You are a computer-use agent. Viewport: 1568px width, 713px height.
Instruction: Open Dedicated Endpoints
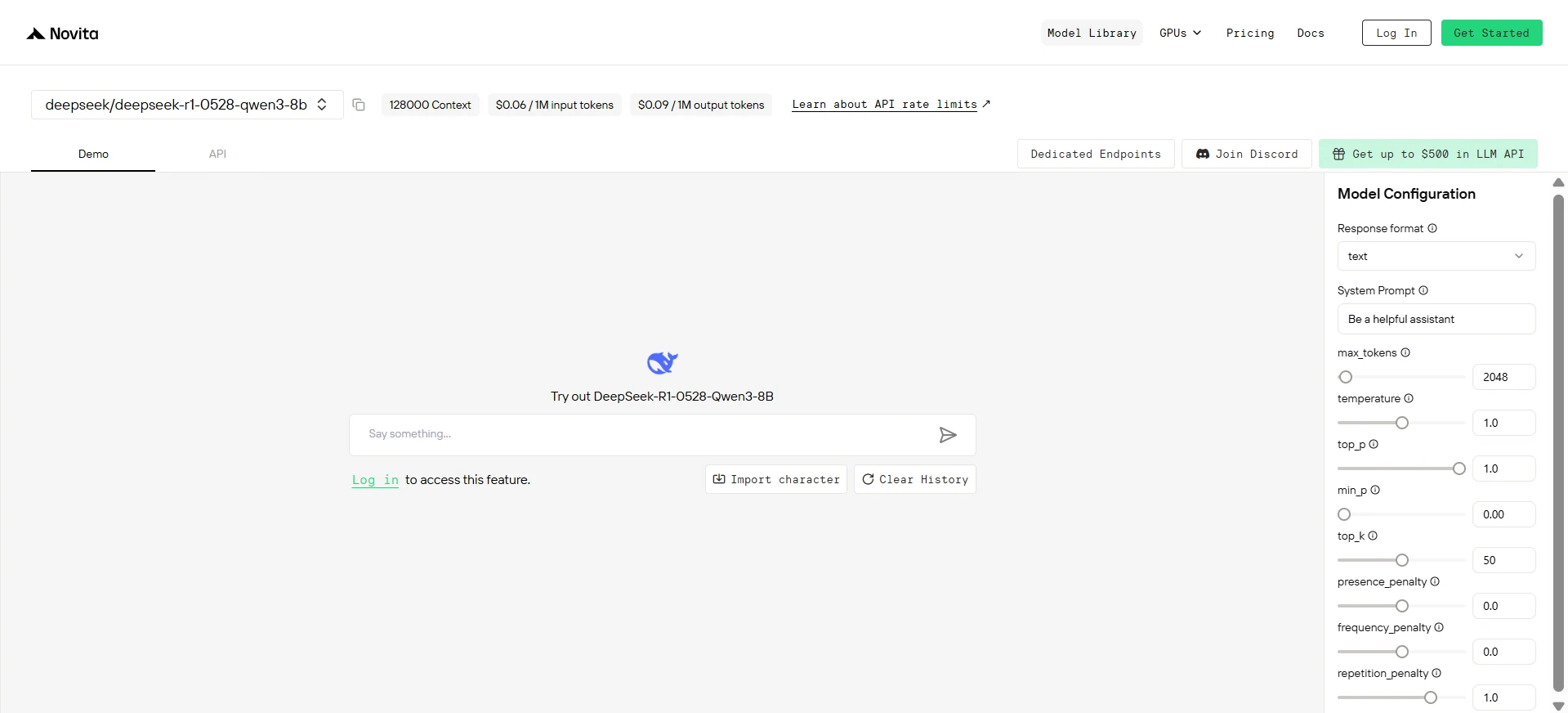[1096, 154]
